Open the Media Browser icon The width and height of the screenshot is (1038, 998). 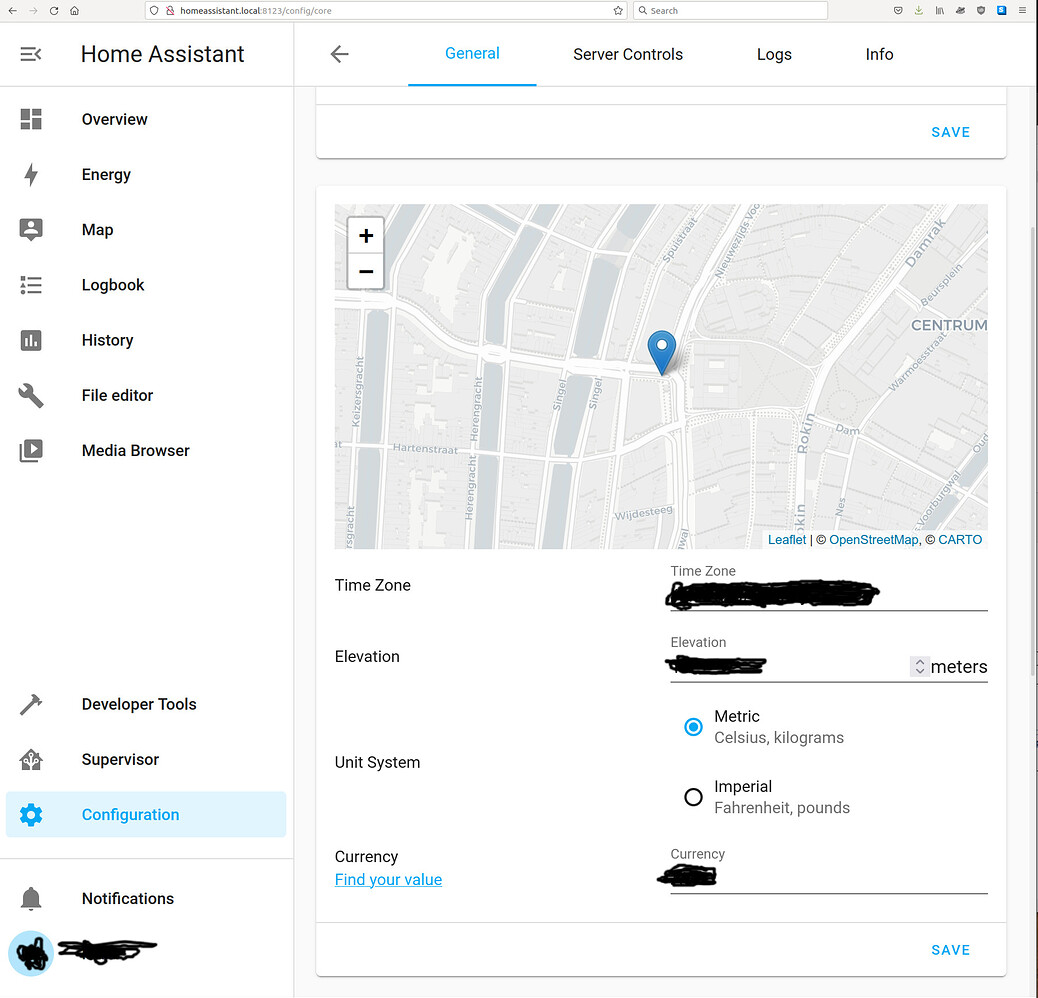(x=31, y=450)
